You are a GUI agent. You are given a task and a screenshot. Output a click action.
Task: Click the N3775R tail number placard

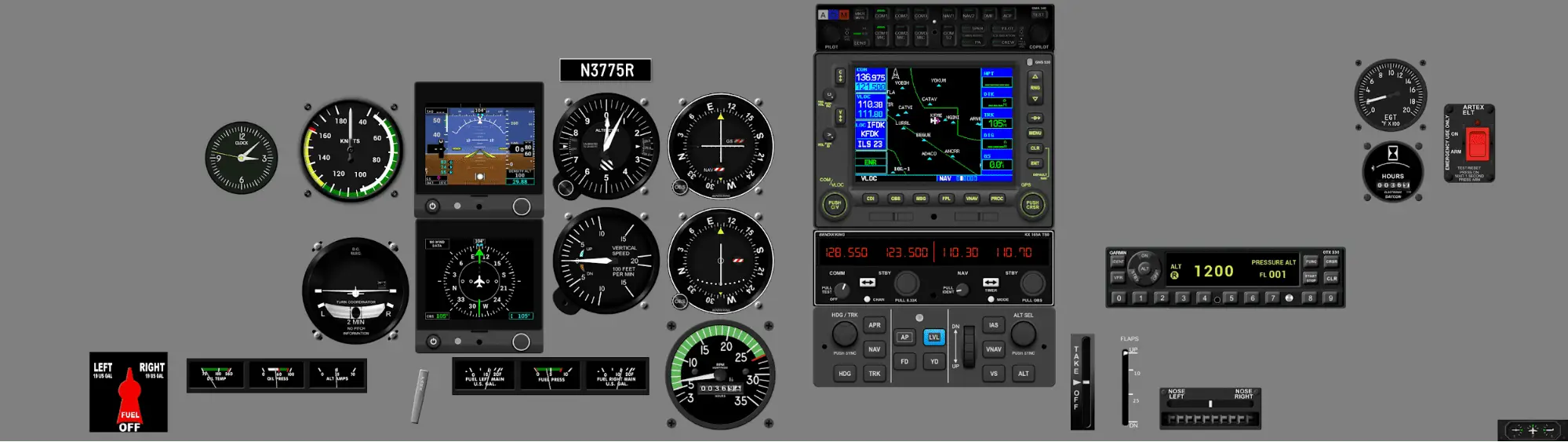606,71
